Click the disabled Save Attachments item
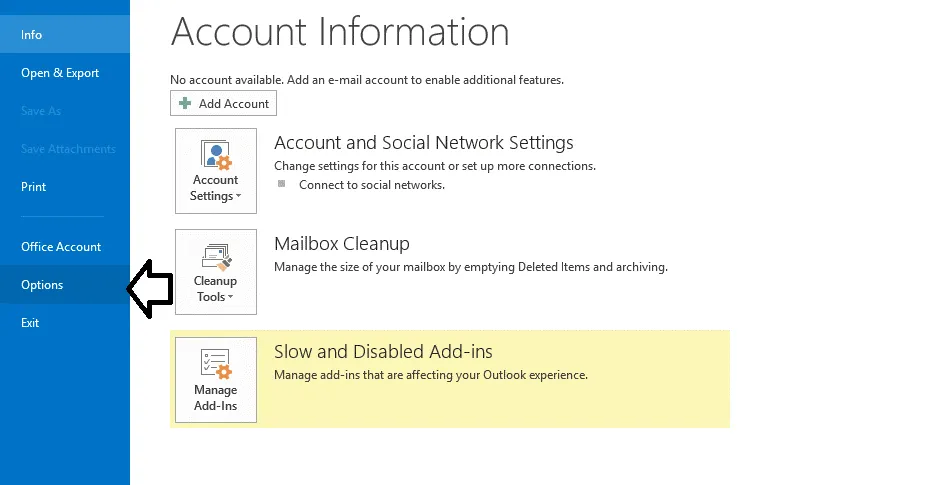 point(64,149)
